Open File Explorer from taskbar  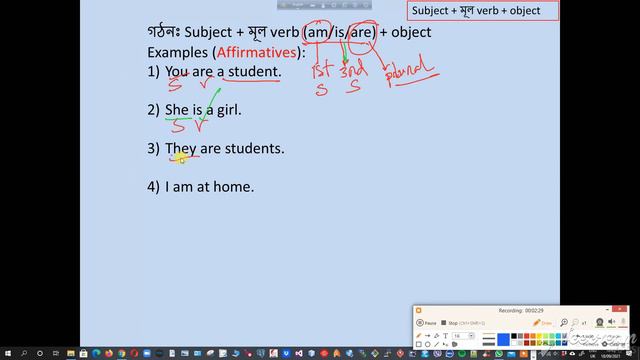71,353
